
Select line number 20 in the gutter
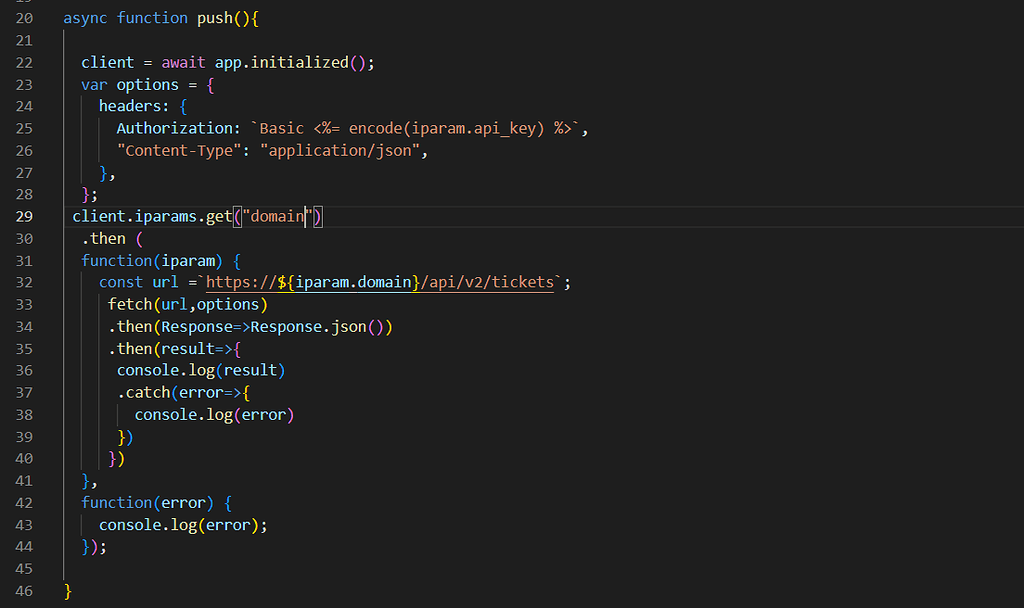tap(24, 18)
